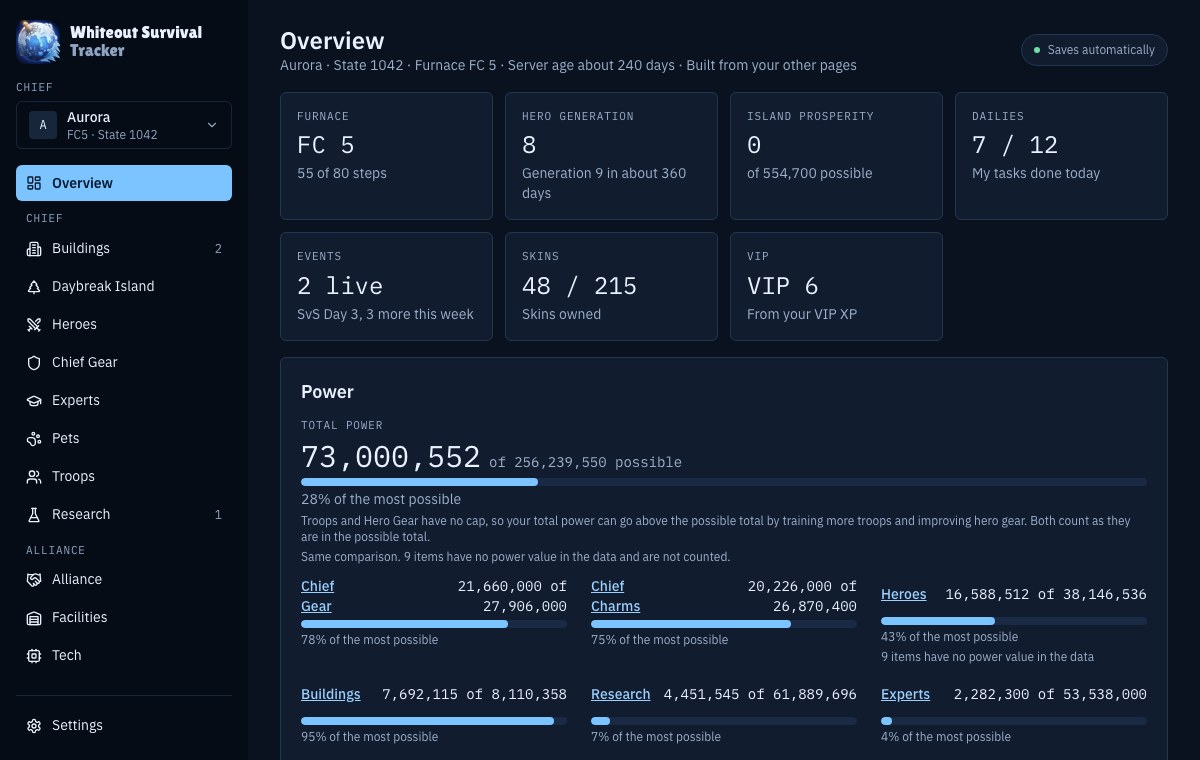Click the Experts graduation cap icon
Screen dimensions: 1200x760
pos(34,400)
